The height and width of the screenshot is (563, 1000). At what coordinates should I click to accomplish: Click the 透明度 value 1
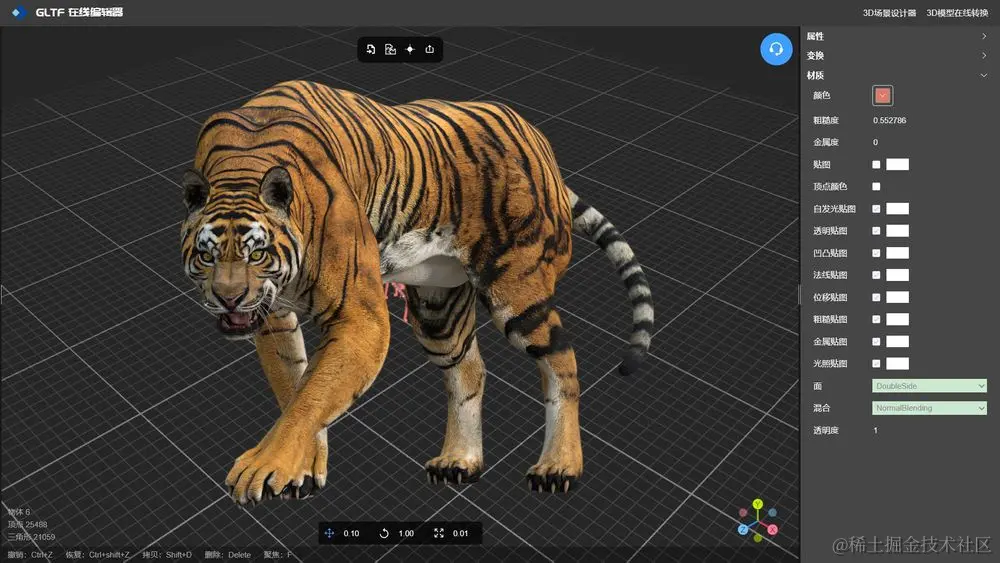875,430
